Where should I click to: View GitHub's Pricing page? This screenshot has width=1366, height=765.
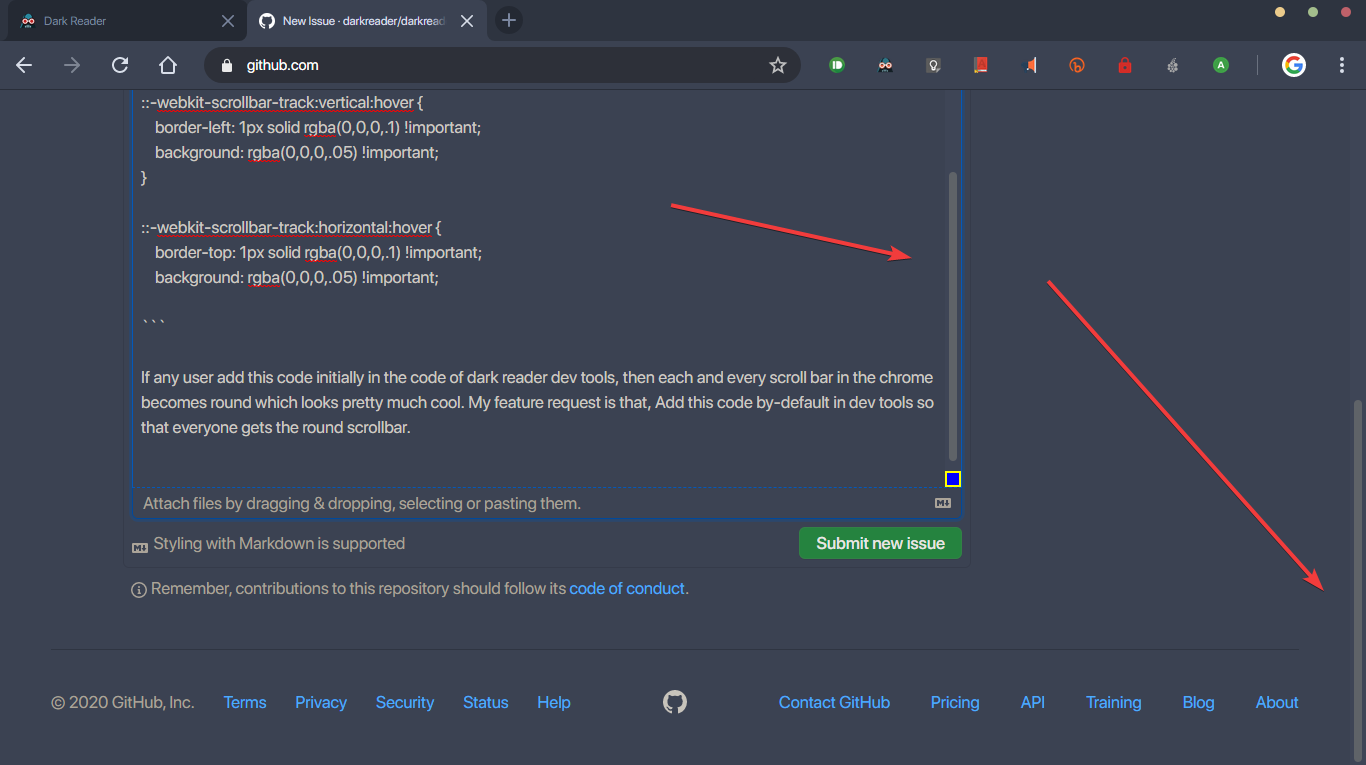point(954,701)
